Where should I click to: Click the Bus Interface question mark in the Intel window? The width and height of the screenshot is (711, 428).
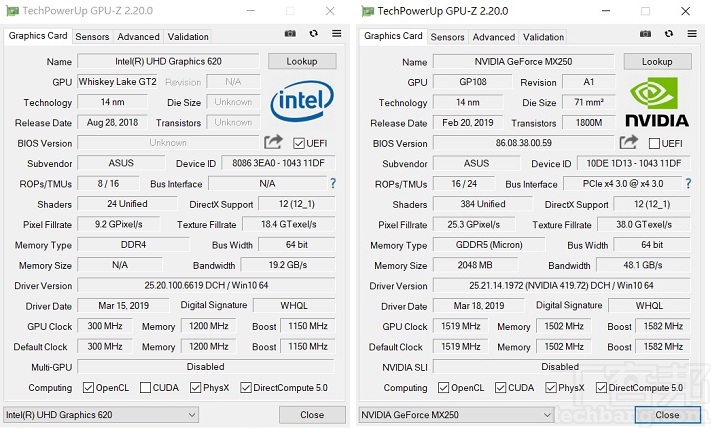pyautogui.click(x=333, y=183)
